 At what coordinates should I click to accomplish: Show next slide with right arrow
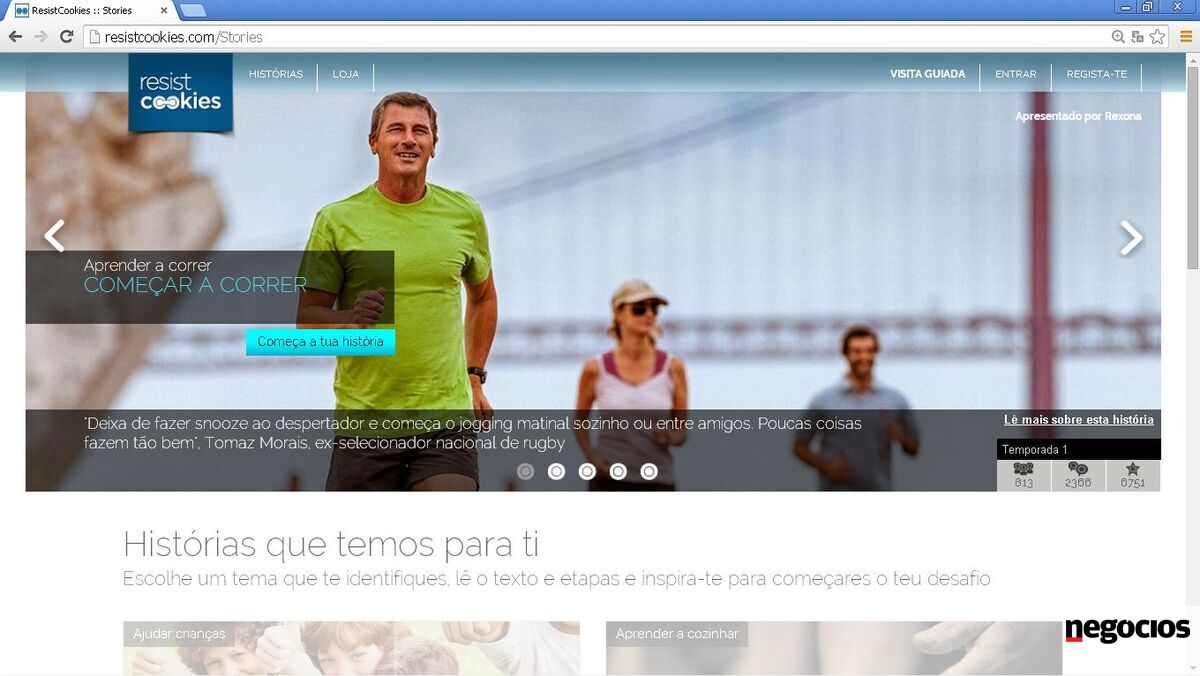pyautogui.click(x=1131, y=237)
